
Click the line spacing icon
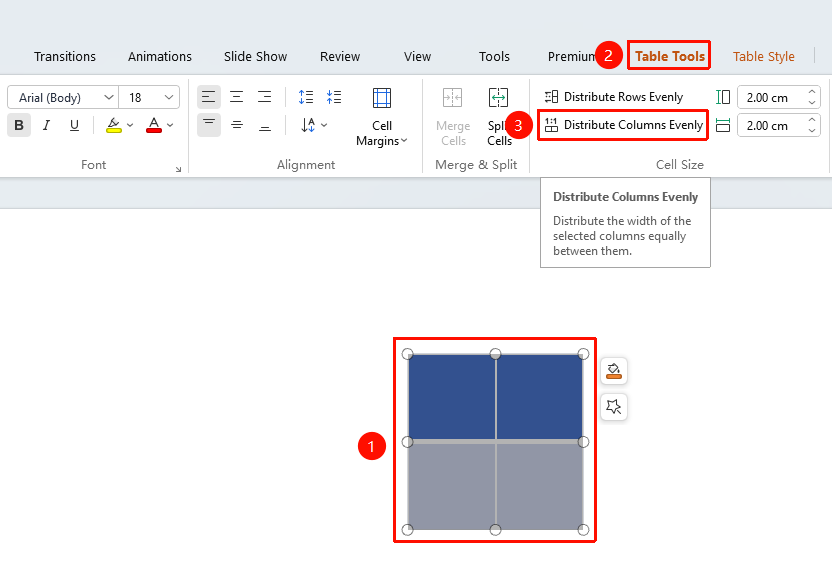point(306,97)
